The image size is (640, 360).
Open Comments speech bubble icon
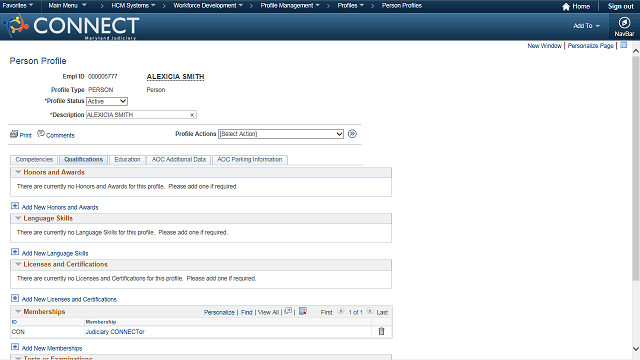[x=41, y=133]
